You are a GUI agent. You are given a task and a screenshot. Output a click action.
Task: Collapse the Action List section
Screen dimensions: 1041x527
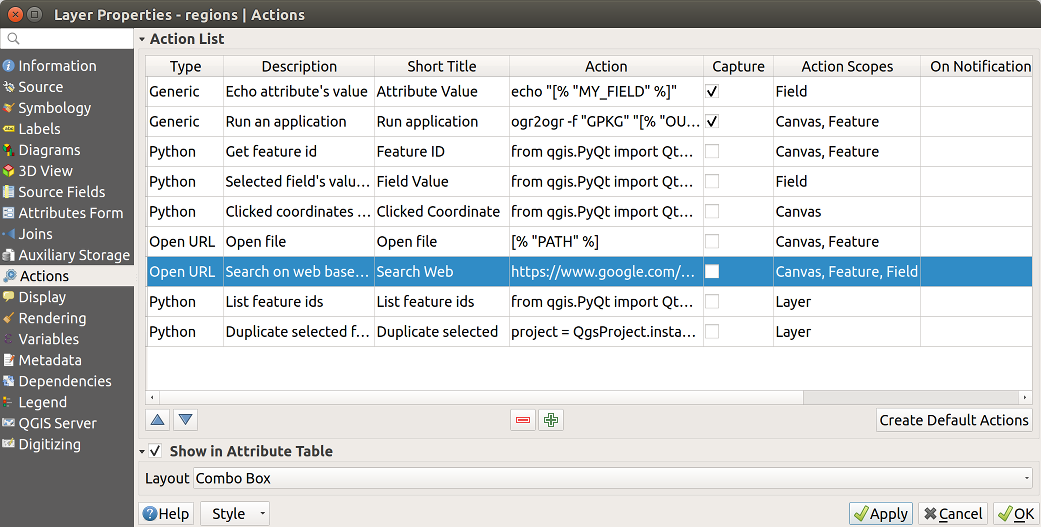[x=142, y=39]
